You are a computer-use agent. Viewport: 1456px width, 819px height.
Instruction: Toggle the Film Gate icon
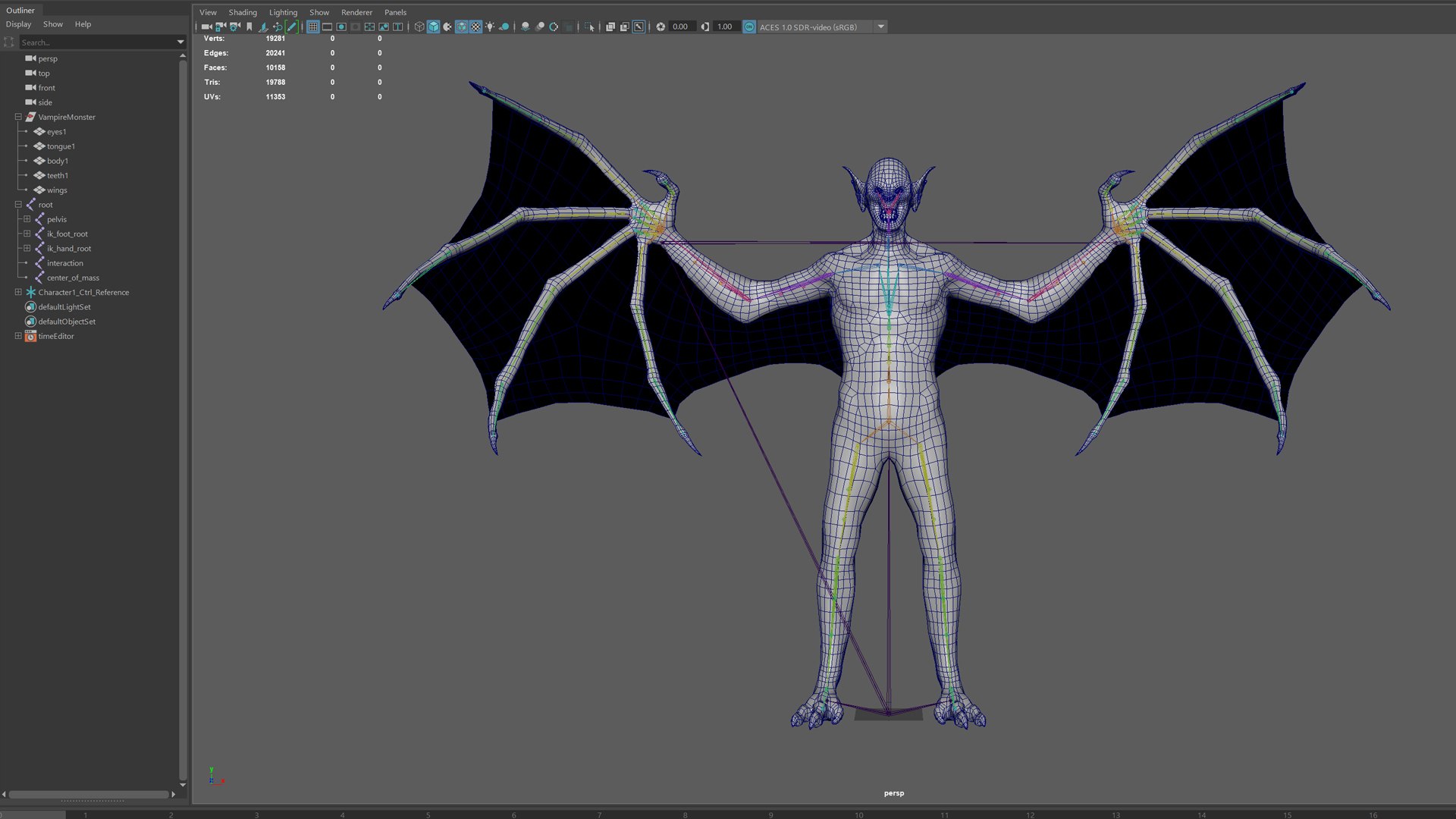[x=327, y=27]
